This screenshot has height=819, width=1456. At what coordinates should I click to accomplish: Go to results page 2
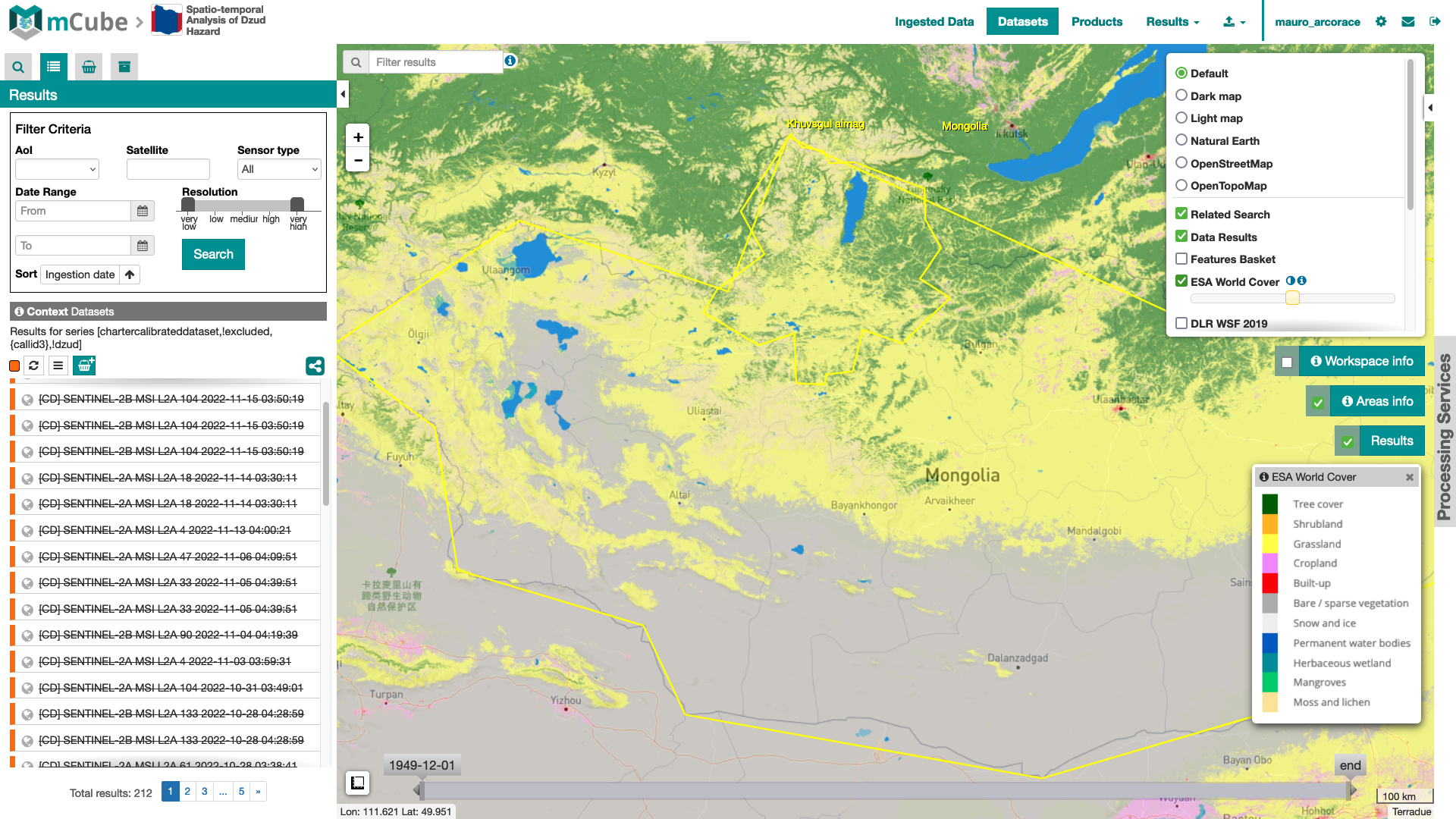tap(187, 792)
